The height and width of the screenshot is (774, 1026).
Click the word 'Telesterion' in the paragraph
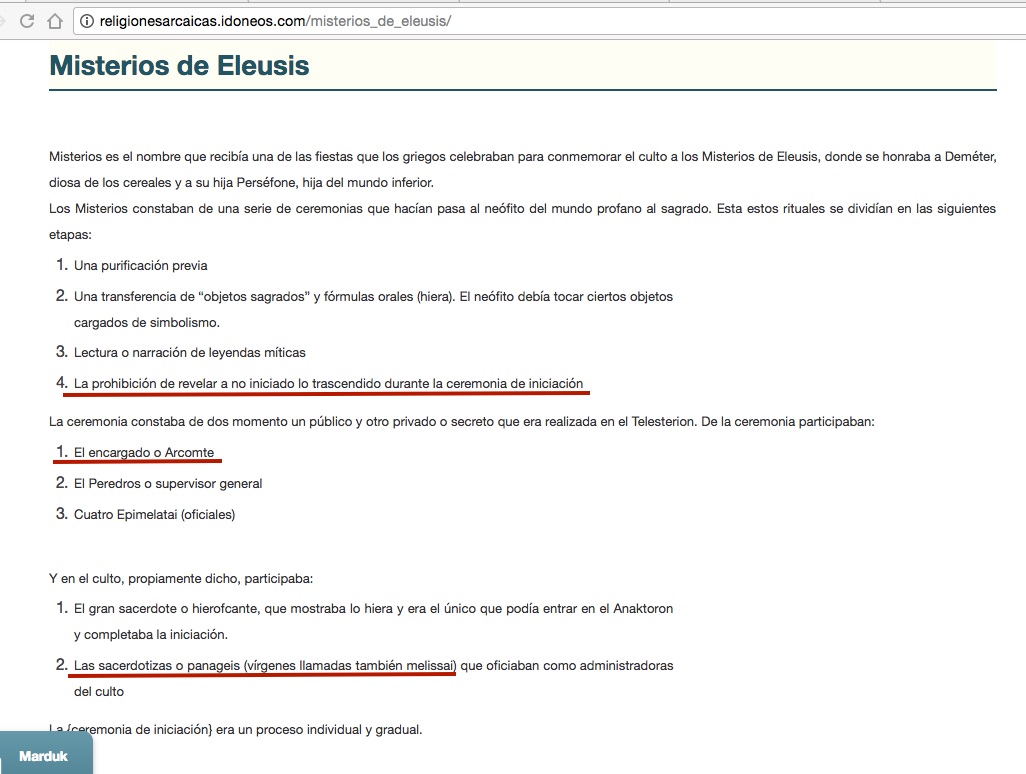pyautogui.click(x=666, y=422)
